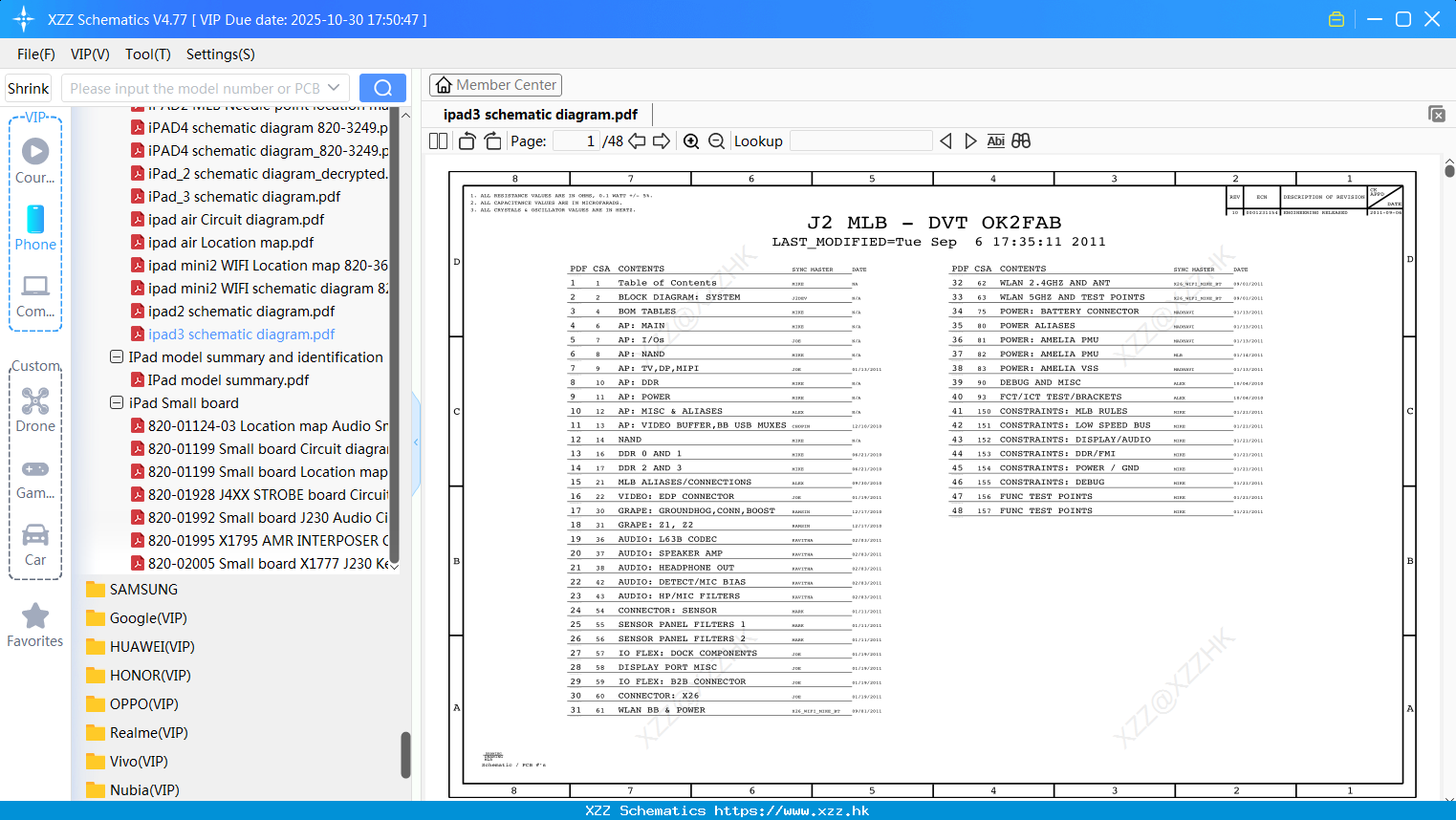Open iPad_3 schematic diagram.pdf
Image resolution: width=1456 pixels, height=820 pixels.
coord(244,196)
